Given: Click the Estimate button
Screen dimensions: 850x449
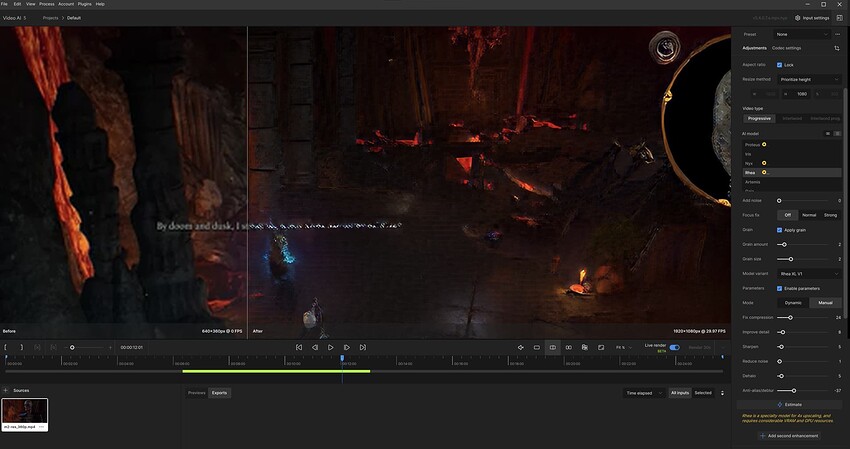Looking at the screenshot, I should [x=789, y=405].
